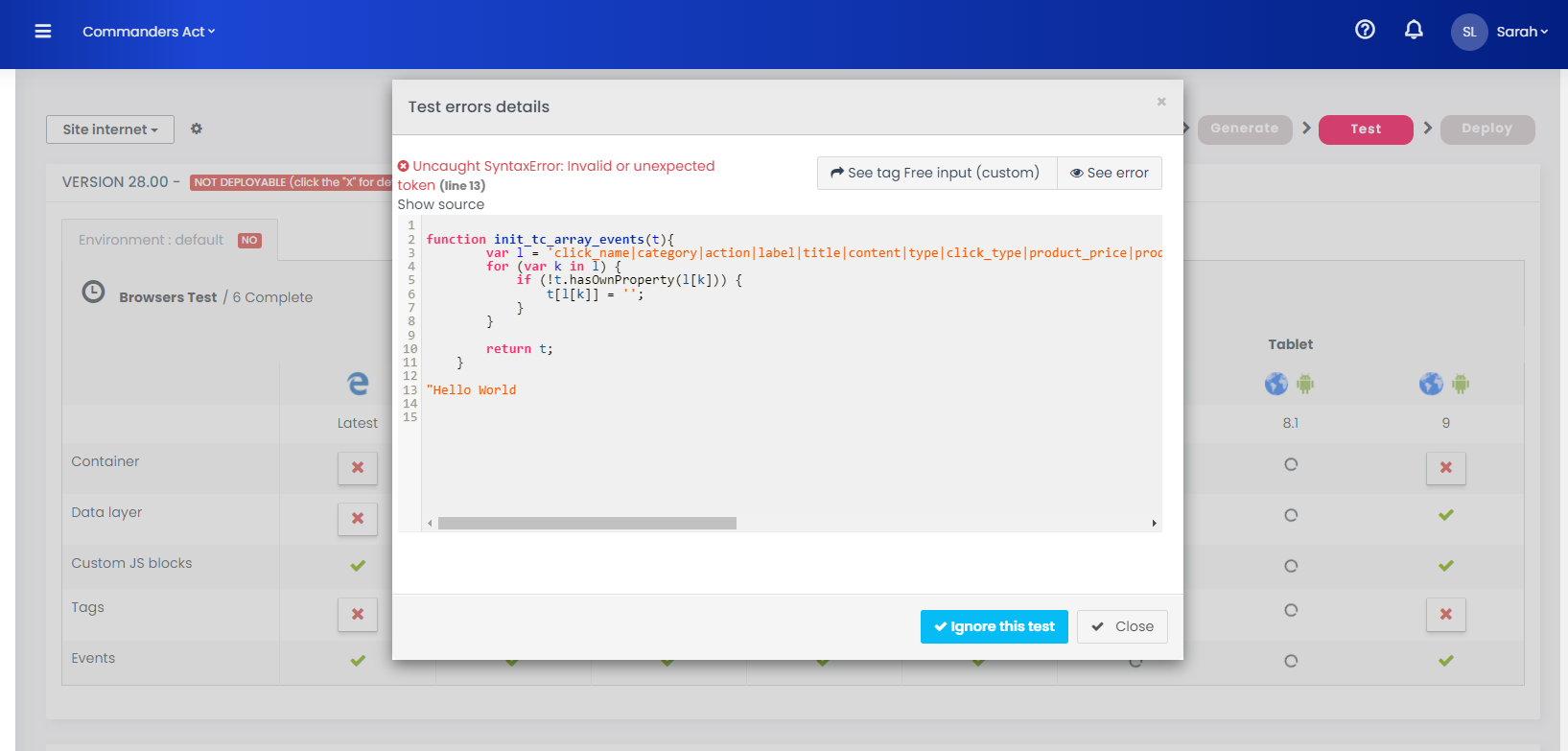
Task: Click Ignore this test button
Action: pyautogui.click(x=994, y=626)
